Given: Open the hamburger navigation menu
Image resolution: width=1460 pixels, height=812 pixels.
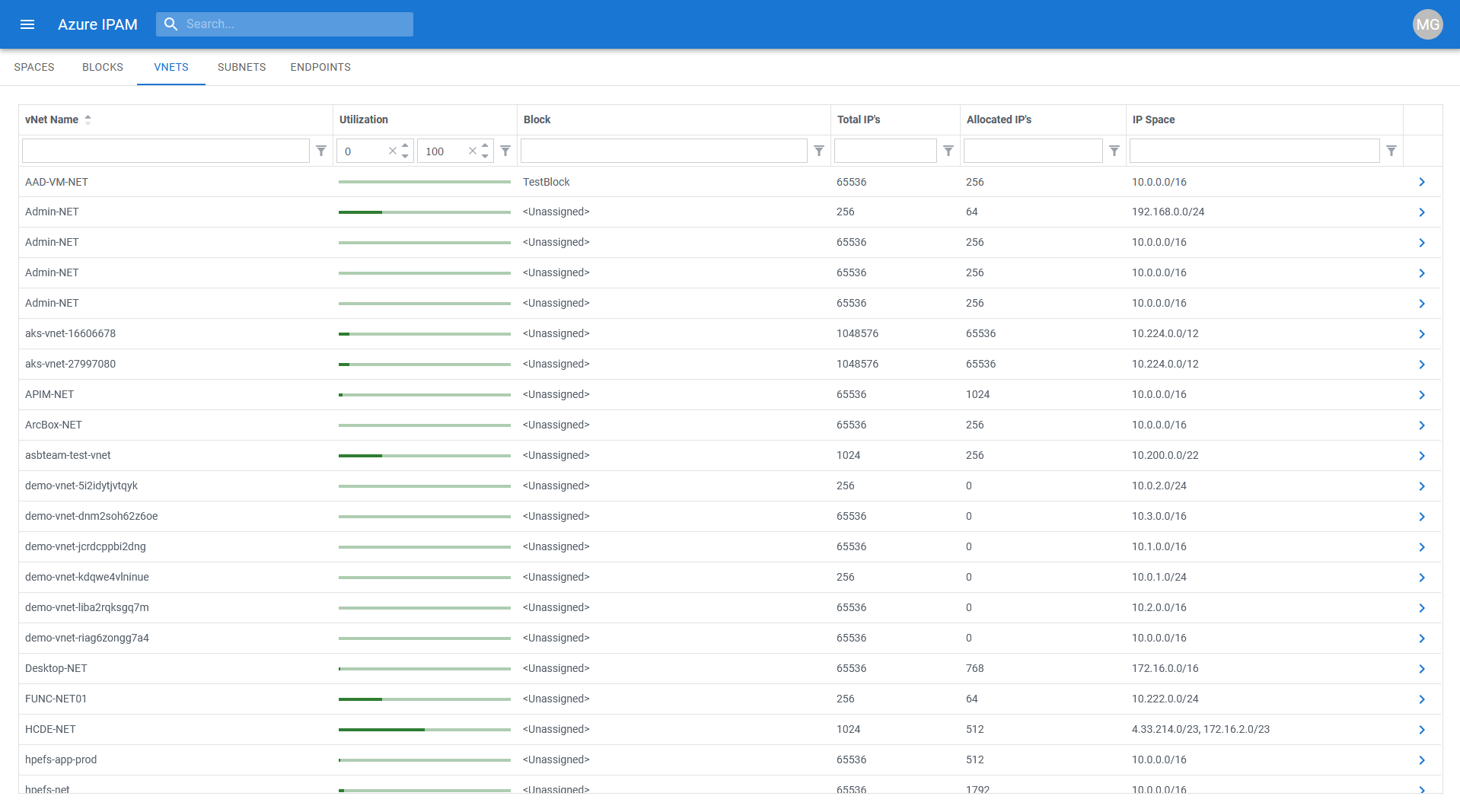Looking at the screenshot, I should coord(27,24).
